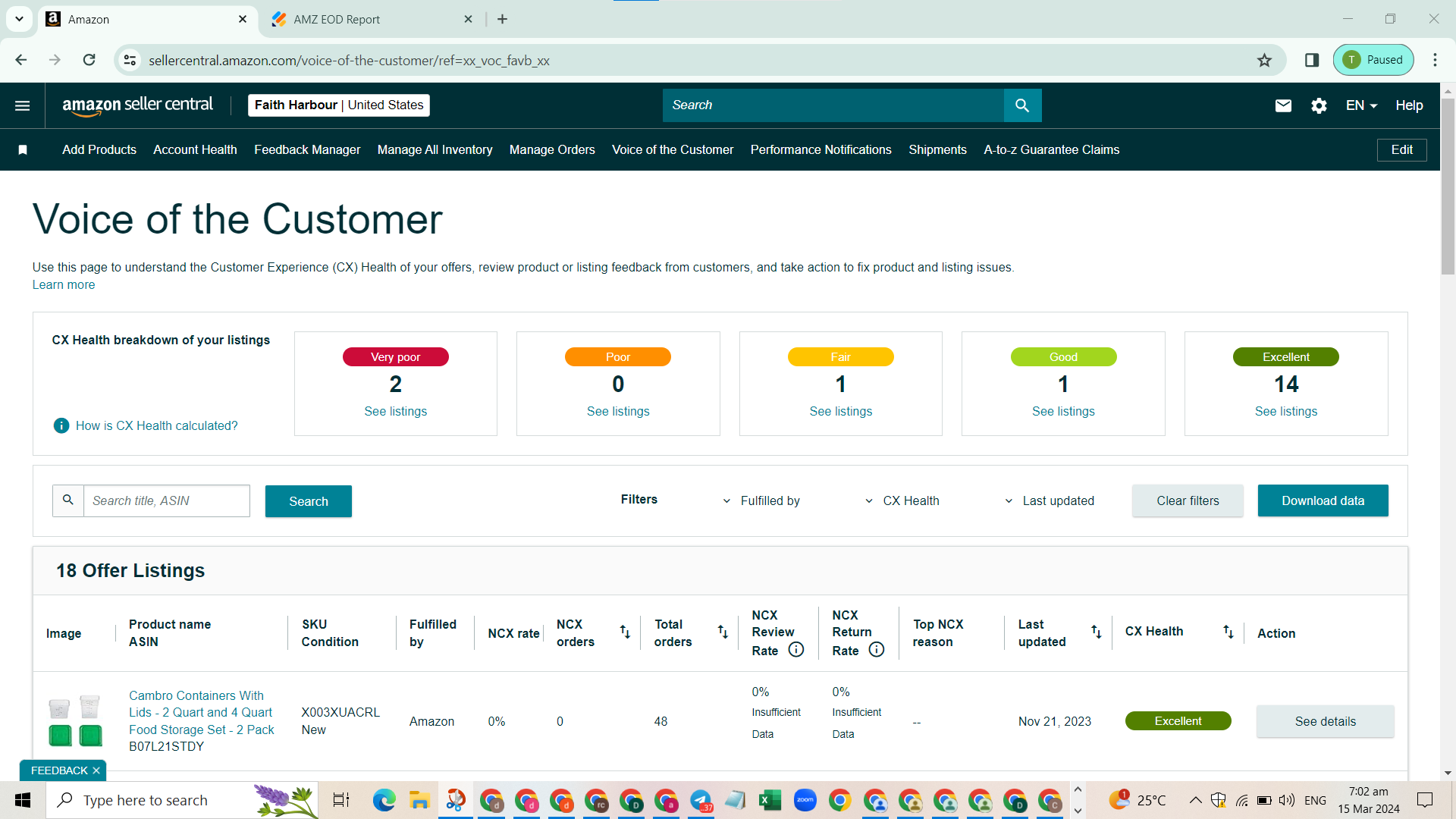Click the Paused profile button in Chrome

pos(1373,60)
